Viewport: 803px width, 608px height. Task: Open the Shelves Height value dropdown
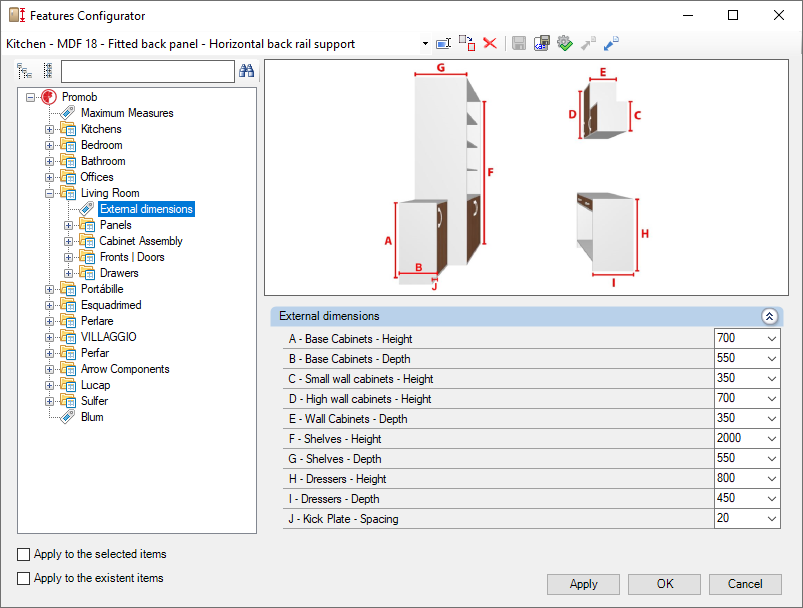click(772, 438)
